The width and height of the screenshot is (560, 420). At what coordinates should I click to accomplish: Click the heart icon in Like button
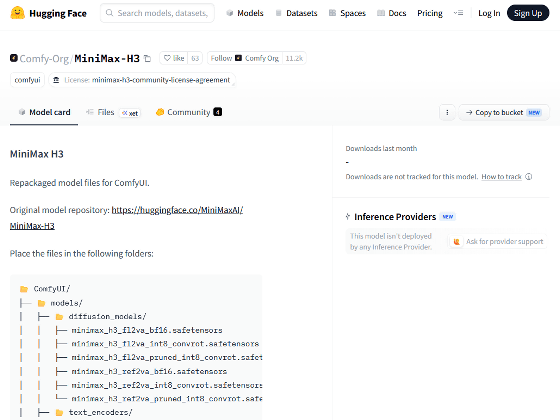tap(167, 58)
